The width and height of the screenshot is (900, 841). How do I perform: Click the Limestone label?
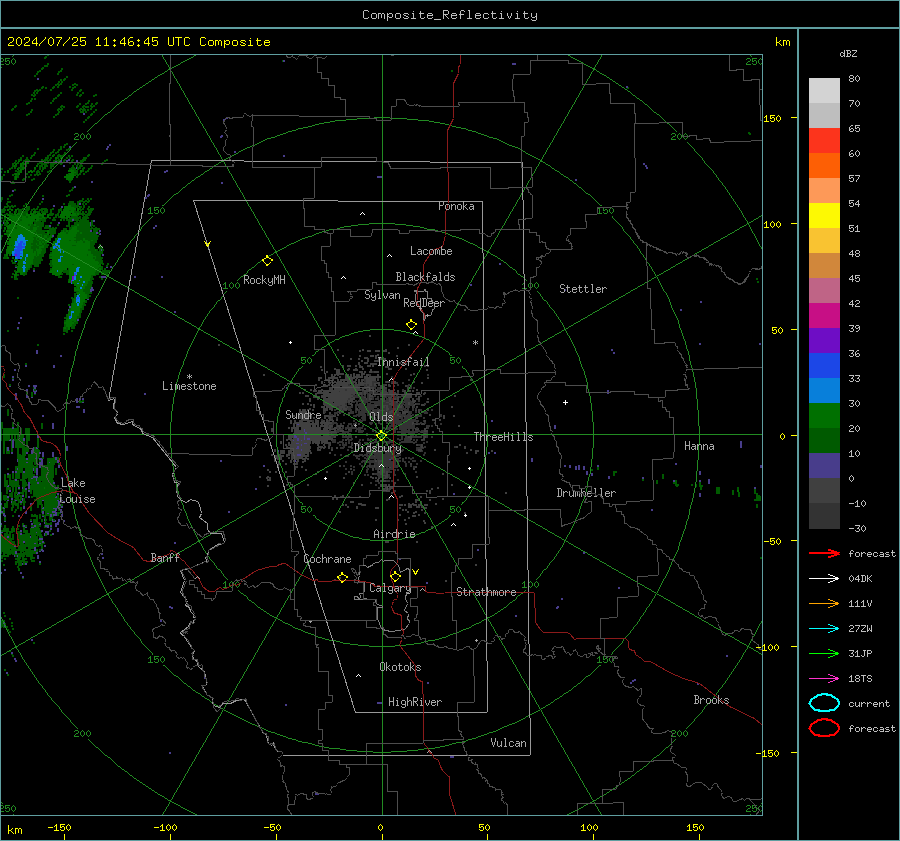tap(189, 386)
